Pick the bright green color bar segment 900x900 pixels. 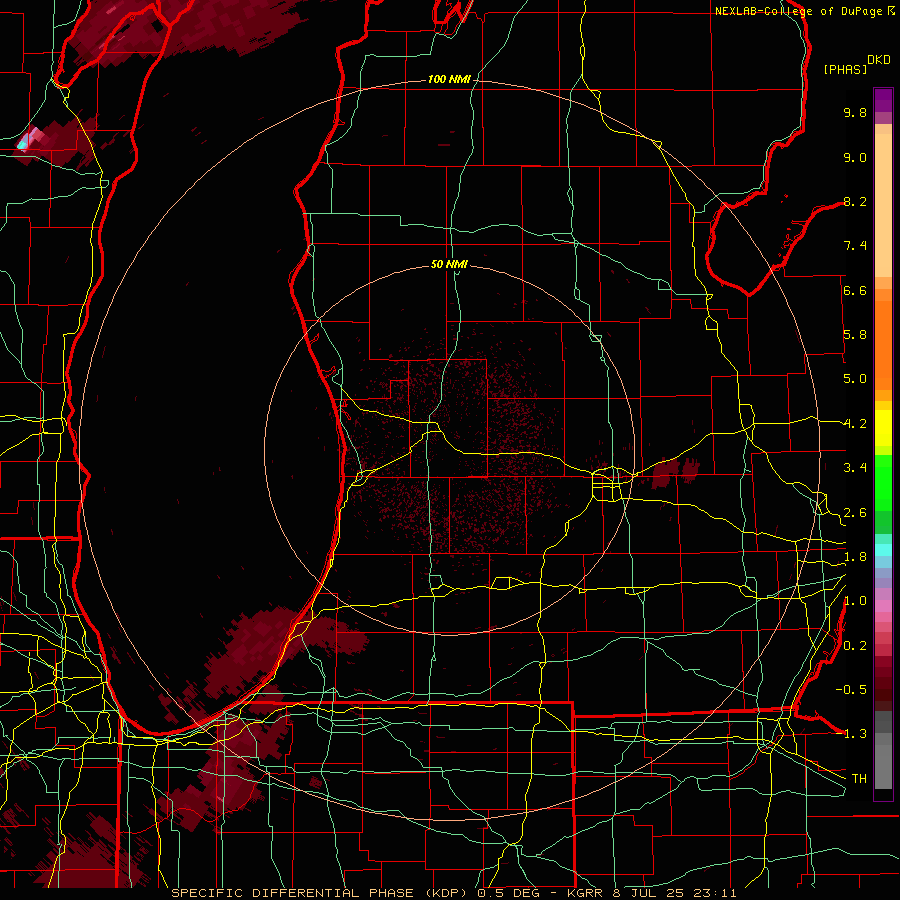(x=883, y=482)
